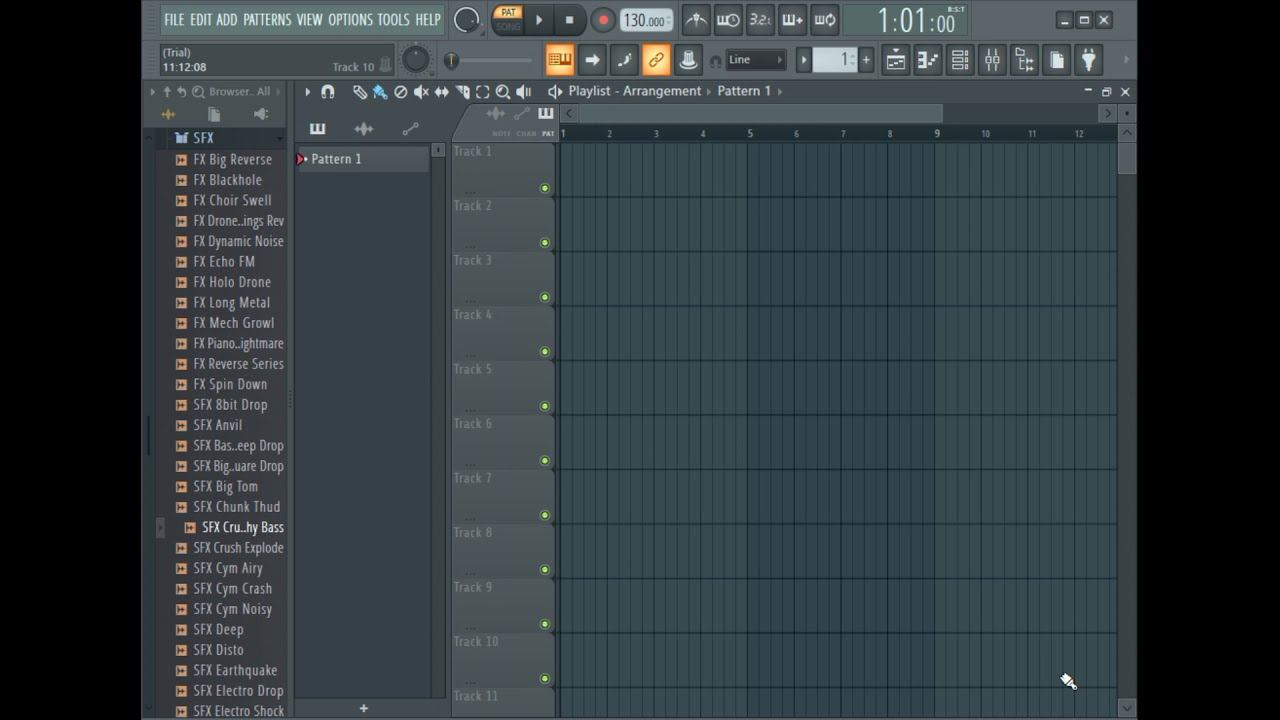Click the main volume slider

[x=490, y=61]
